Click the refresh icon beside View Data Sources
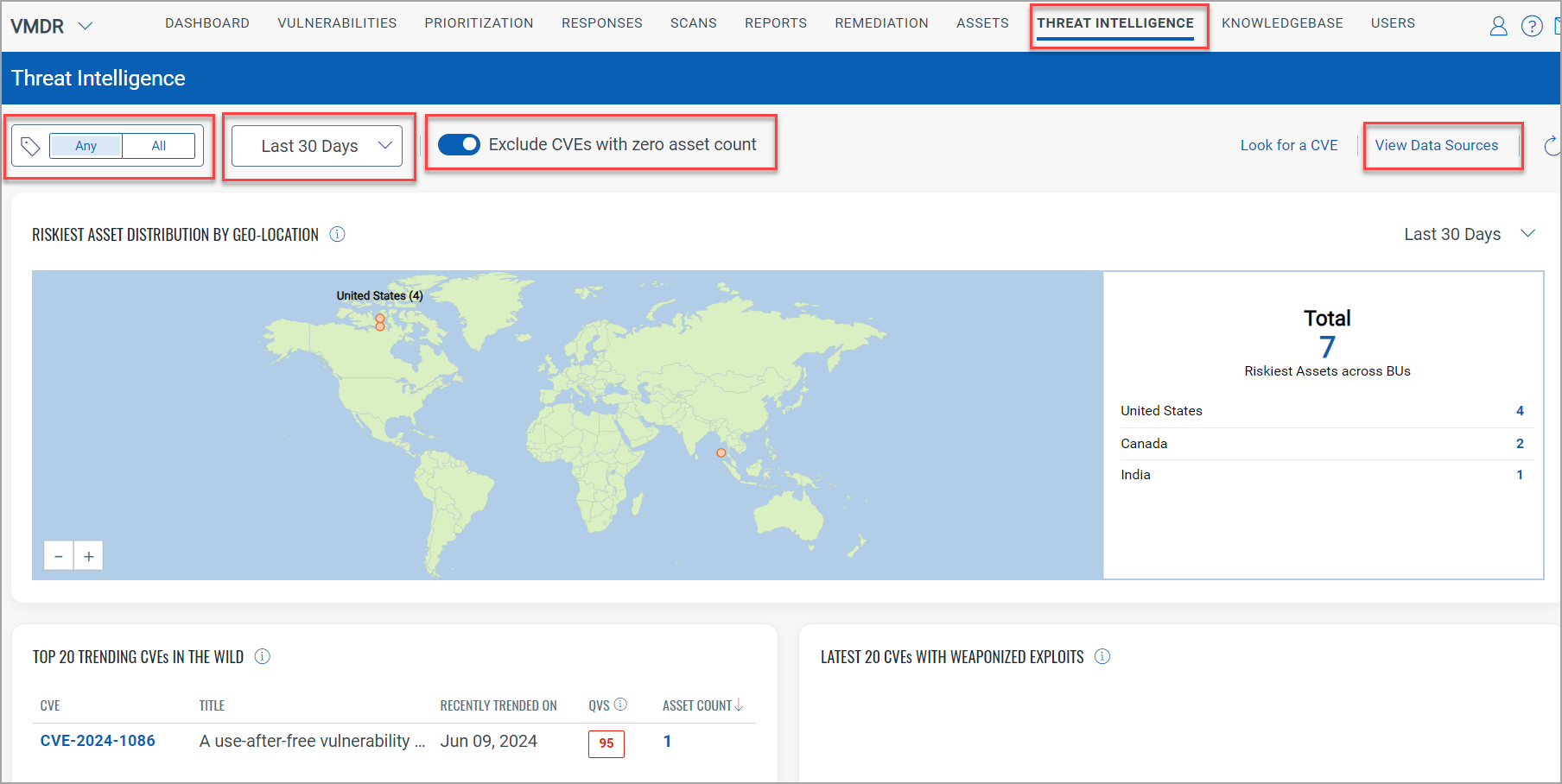This screenshot has width=1562, height=784. click(1552, 146)
